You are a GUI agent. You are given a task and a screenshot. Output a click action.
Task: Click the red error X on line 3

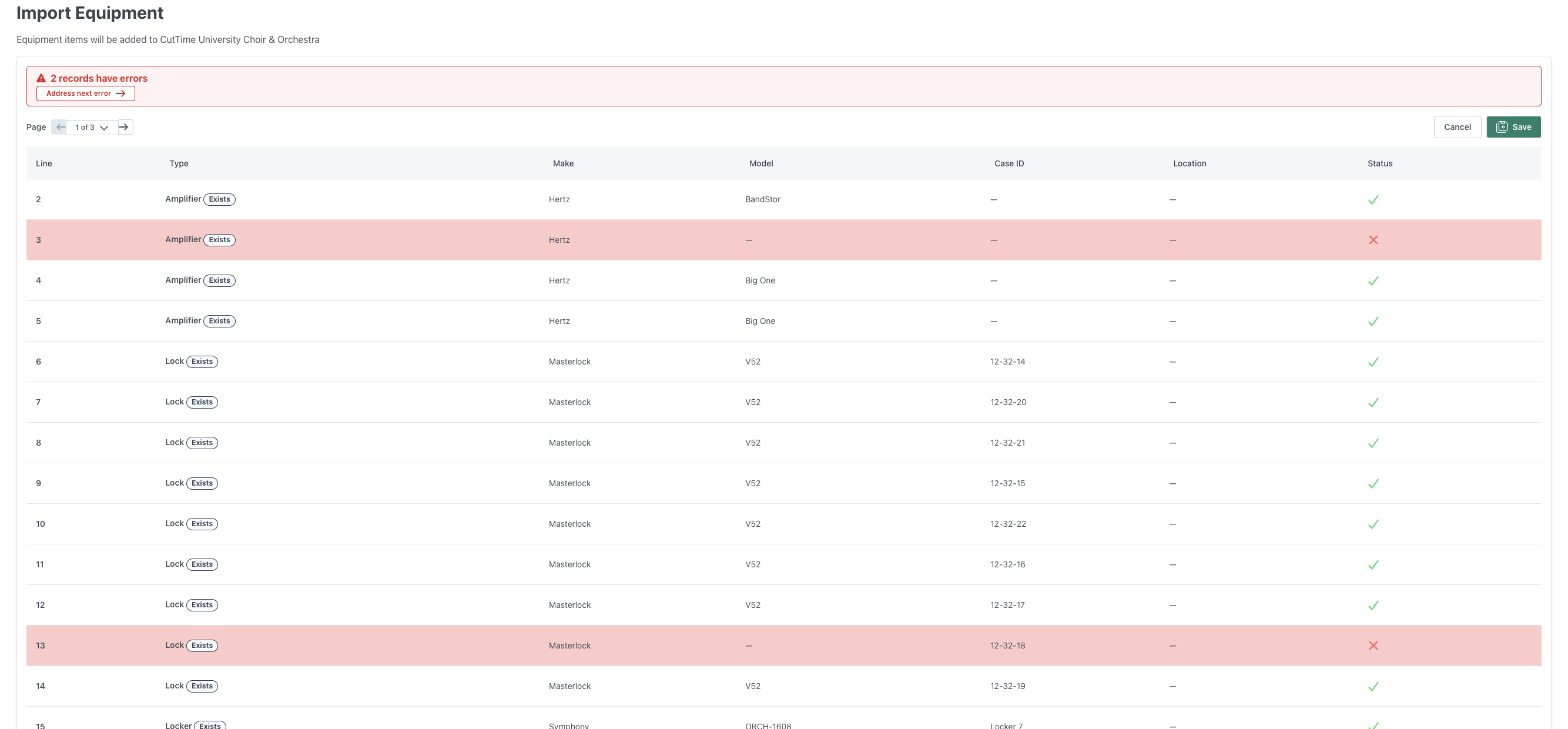pos(1373,240)
